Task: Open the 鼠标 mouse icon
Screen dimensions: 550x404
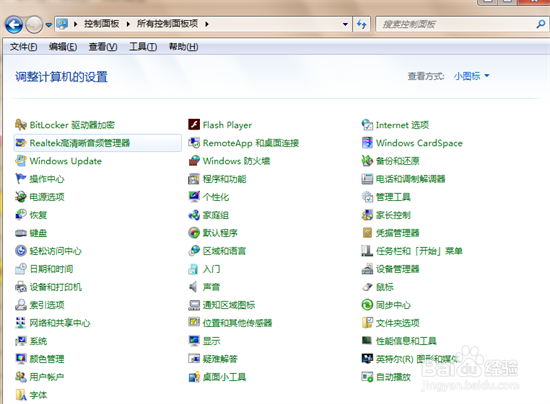Action: tap(367, 287)
